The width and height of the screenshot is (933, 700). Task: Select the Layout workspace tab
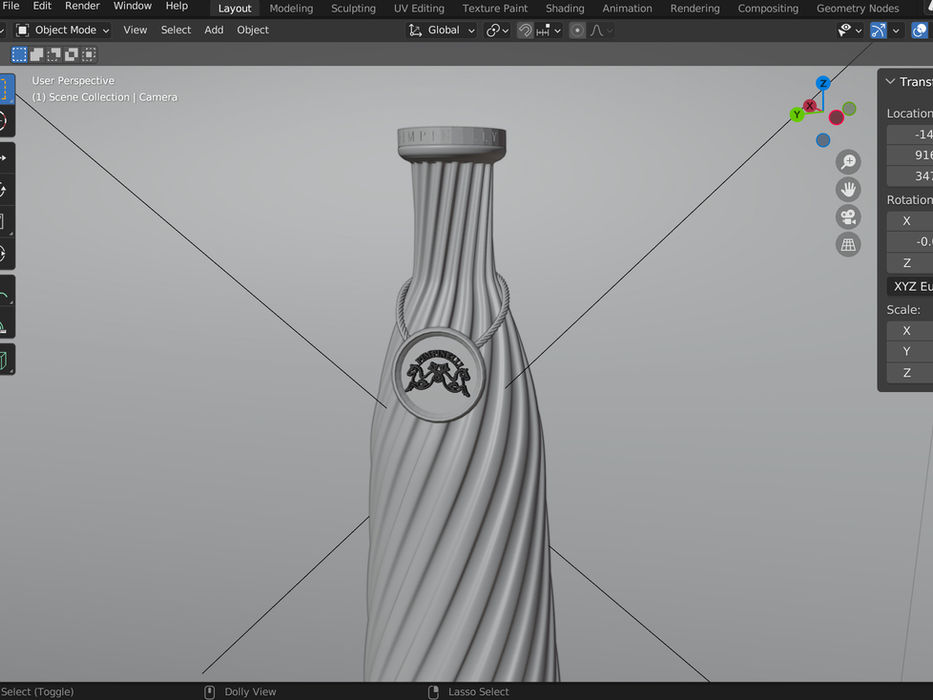234,8
